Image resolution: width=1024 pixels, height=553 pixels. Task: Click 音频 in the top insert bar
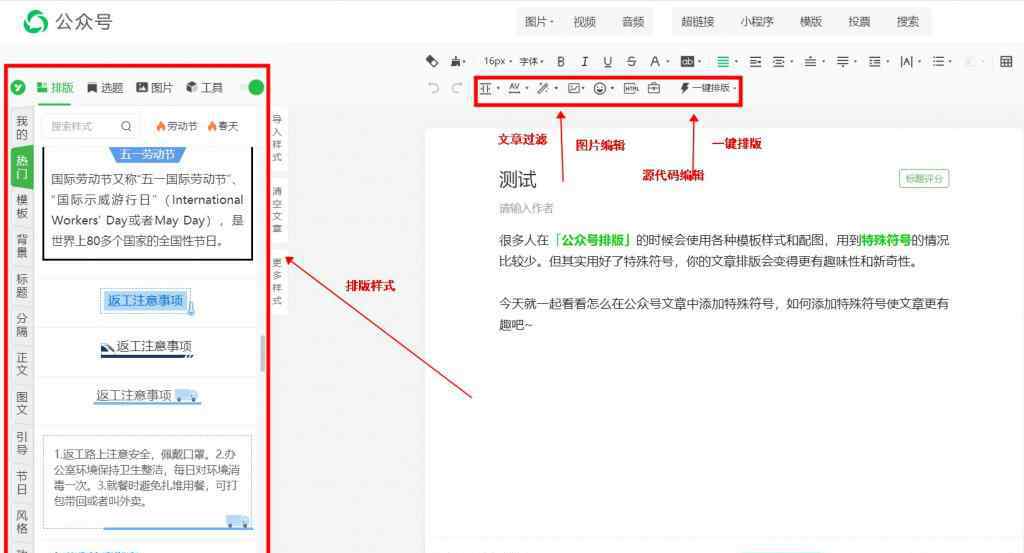[633, 22]
